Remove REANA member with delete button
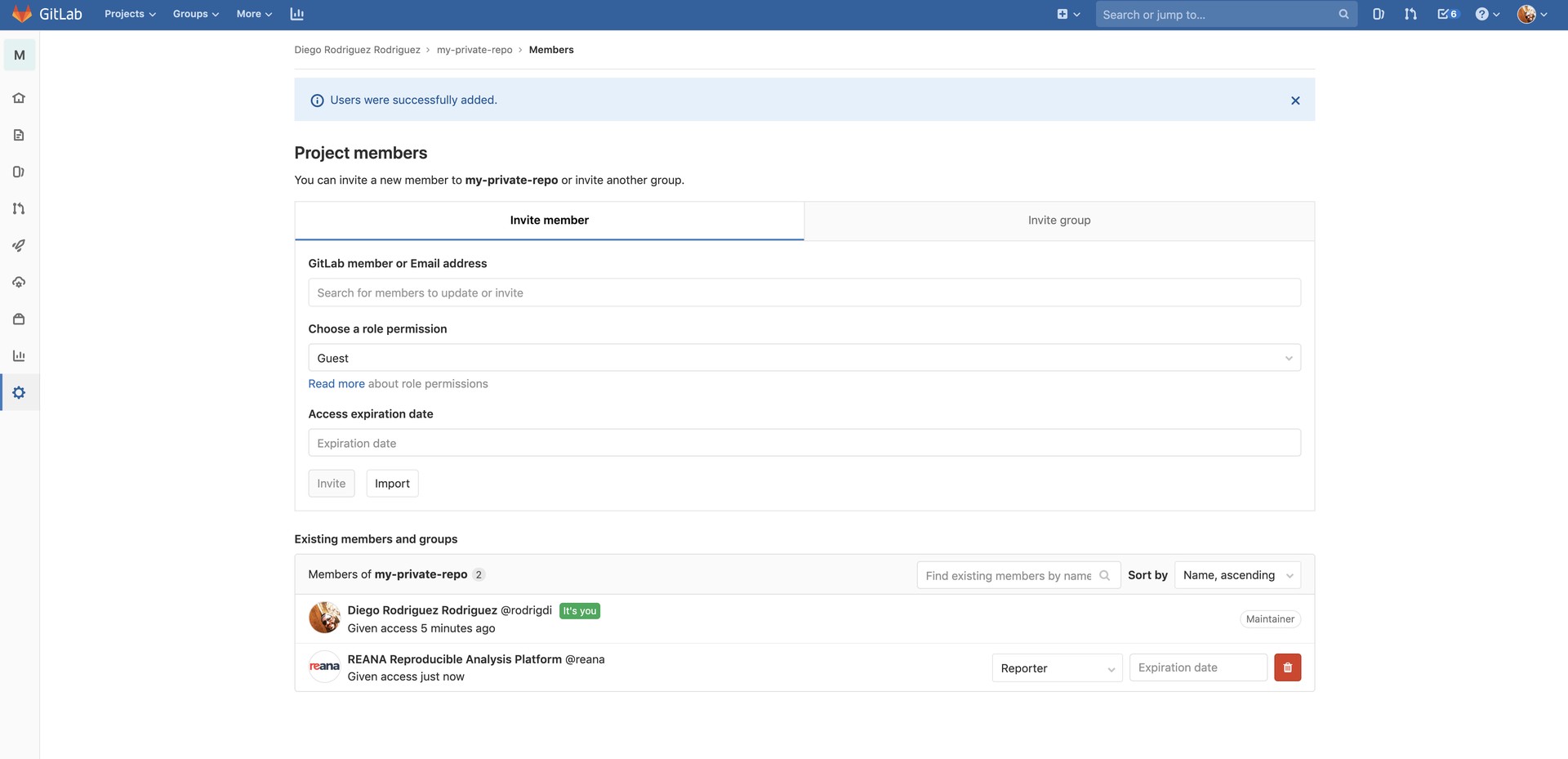This screenshot has width=1568, height=759. click(x=1288, y=667)
